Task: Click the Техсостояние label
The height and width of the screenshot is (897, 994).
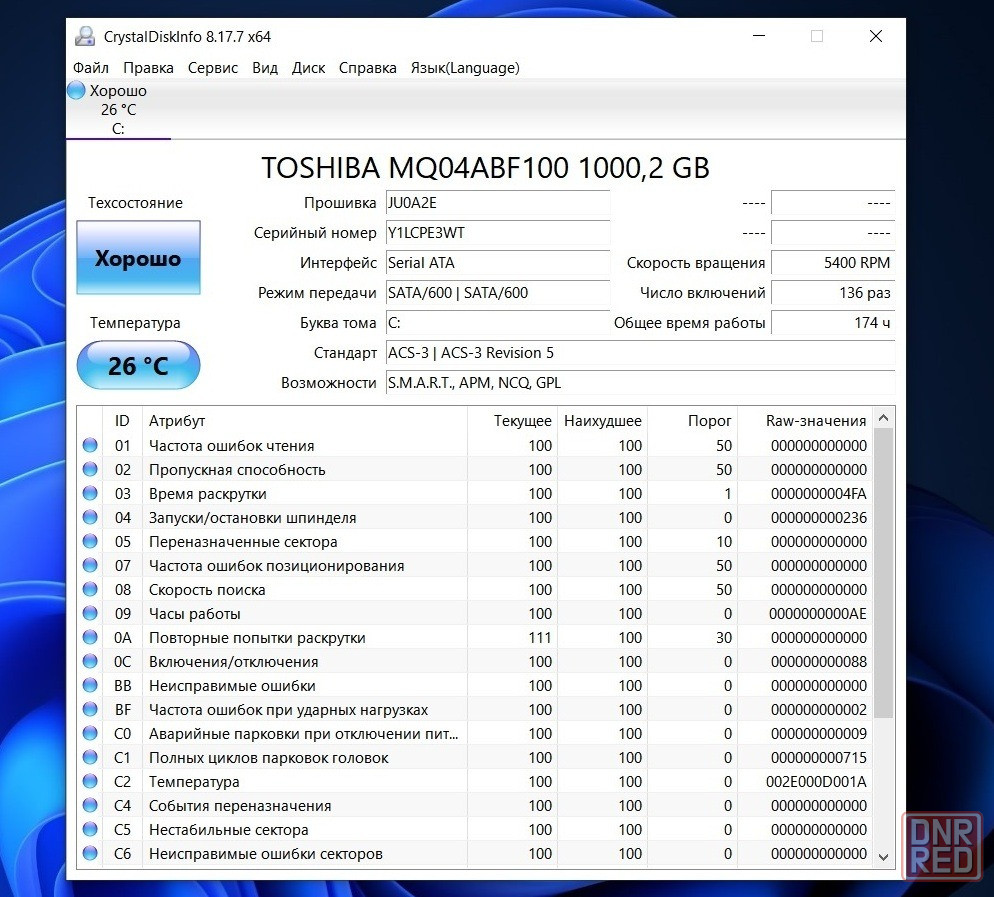Action: coord(135,203)
